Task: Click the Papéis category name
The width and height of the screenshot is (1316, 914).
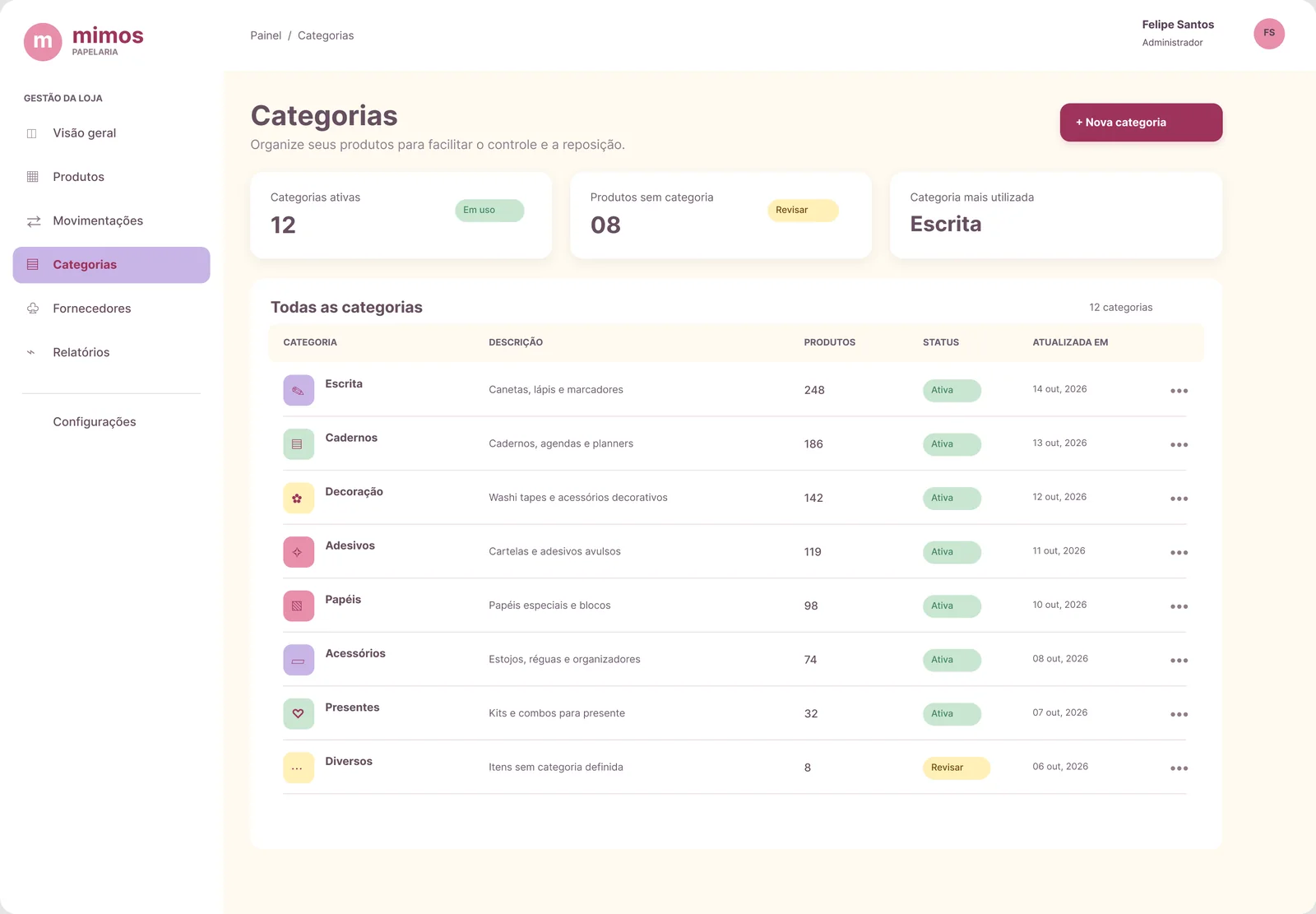Action: tap(343, 600)
